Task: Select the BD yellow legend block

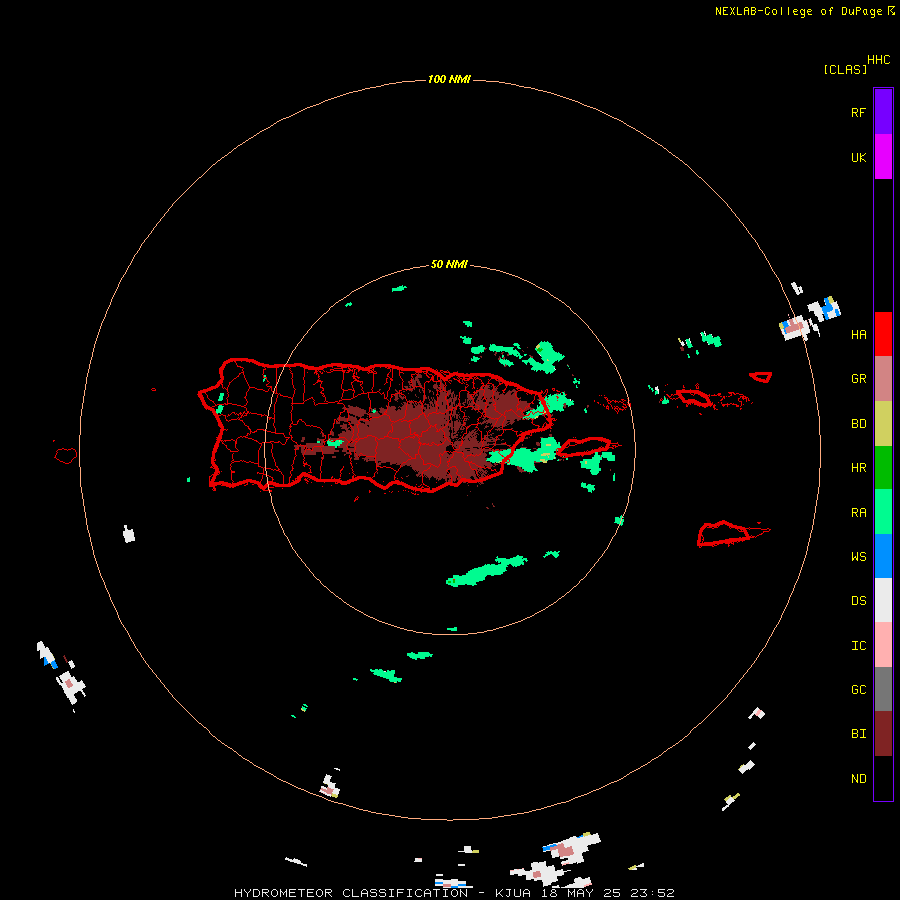Action: (883, 424)
